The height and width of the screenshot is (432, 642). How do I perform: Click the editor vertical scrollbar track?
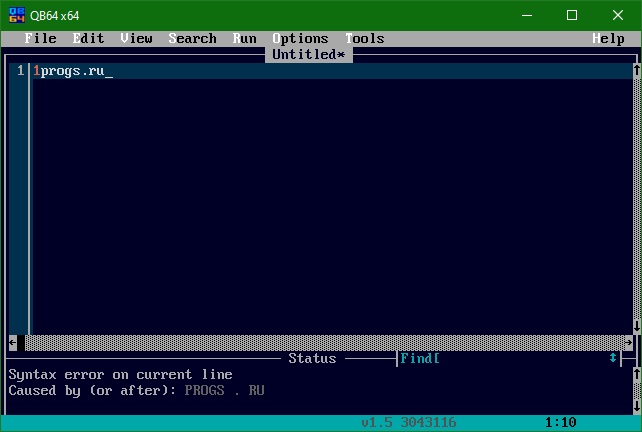(x=637, y=199)
